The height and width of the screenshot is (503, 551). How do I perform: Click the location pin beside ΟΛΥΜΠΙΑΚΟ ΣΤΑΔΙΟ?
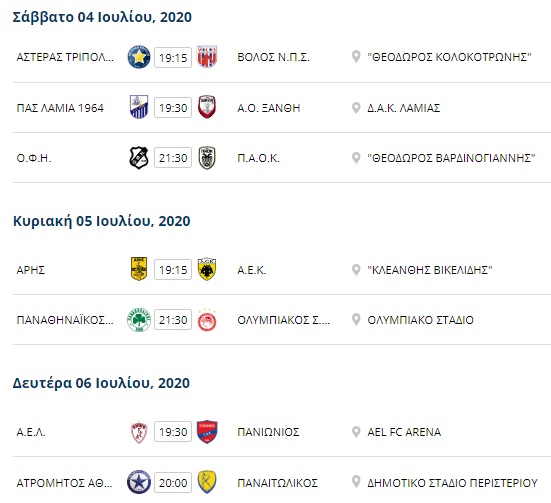coord(356,320)
